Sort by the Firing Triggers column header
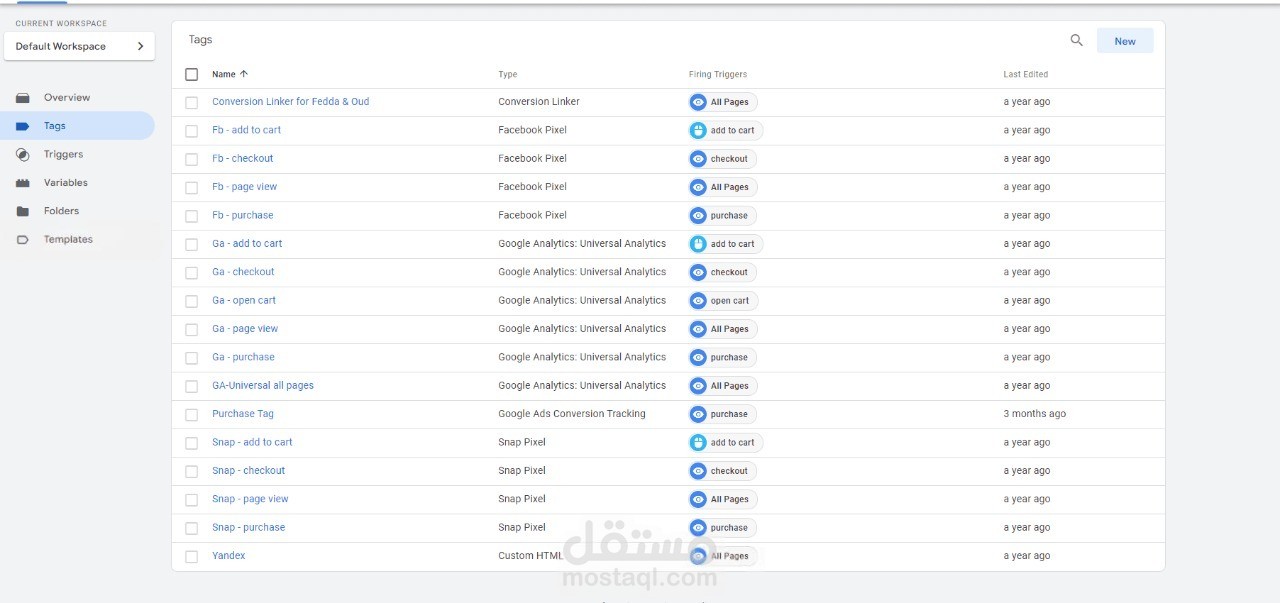 718,74
